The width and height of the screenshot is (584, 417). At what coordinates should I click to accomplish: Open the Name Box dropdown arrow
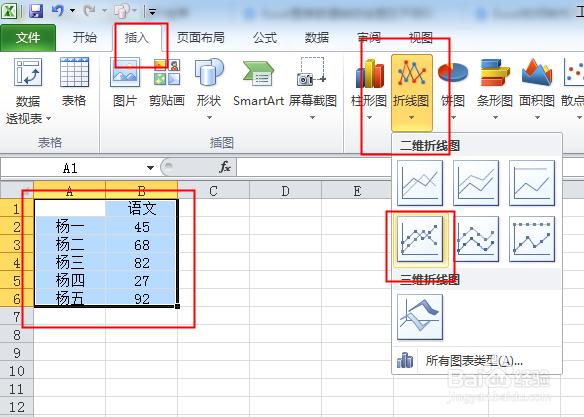pyautogui.click(x=150, y=168)
